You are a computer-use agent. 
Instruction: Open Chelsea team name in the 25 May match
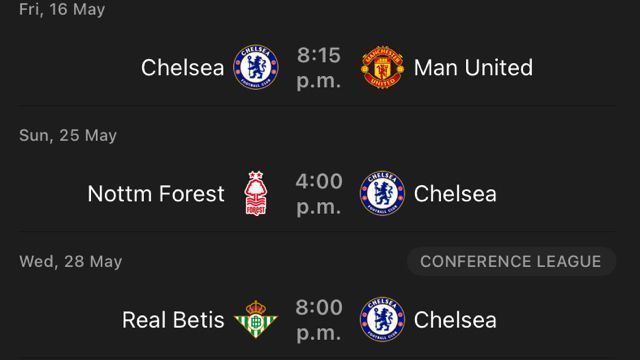(455, 194)
